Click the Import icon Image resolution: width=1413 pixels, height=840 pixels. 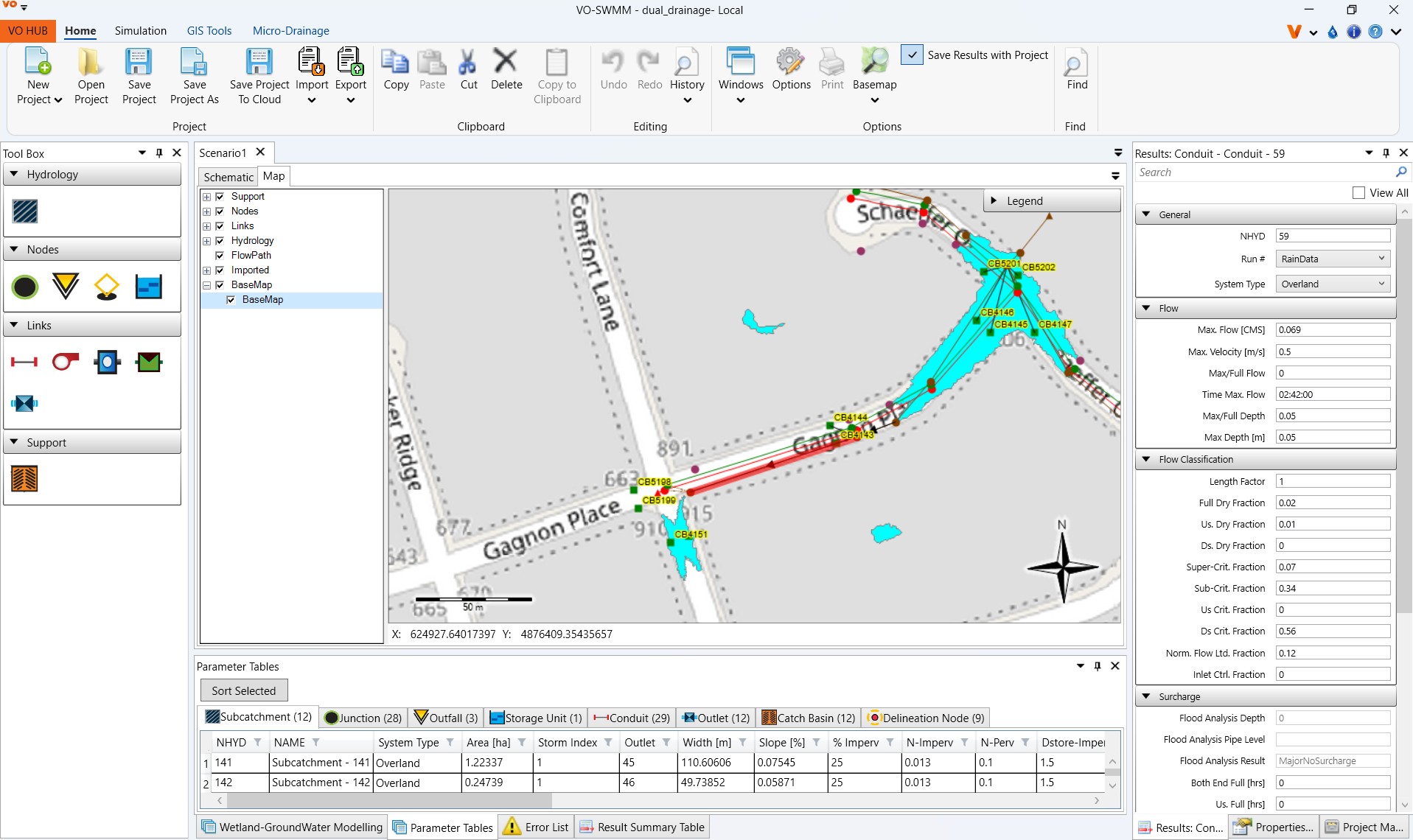(x=311, y=62)
